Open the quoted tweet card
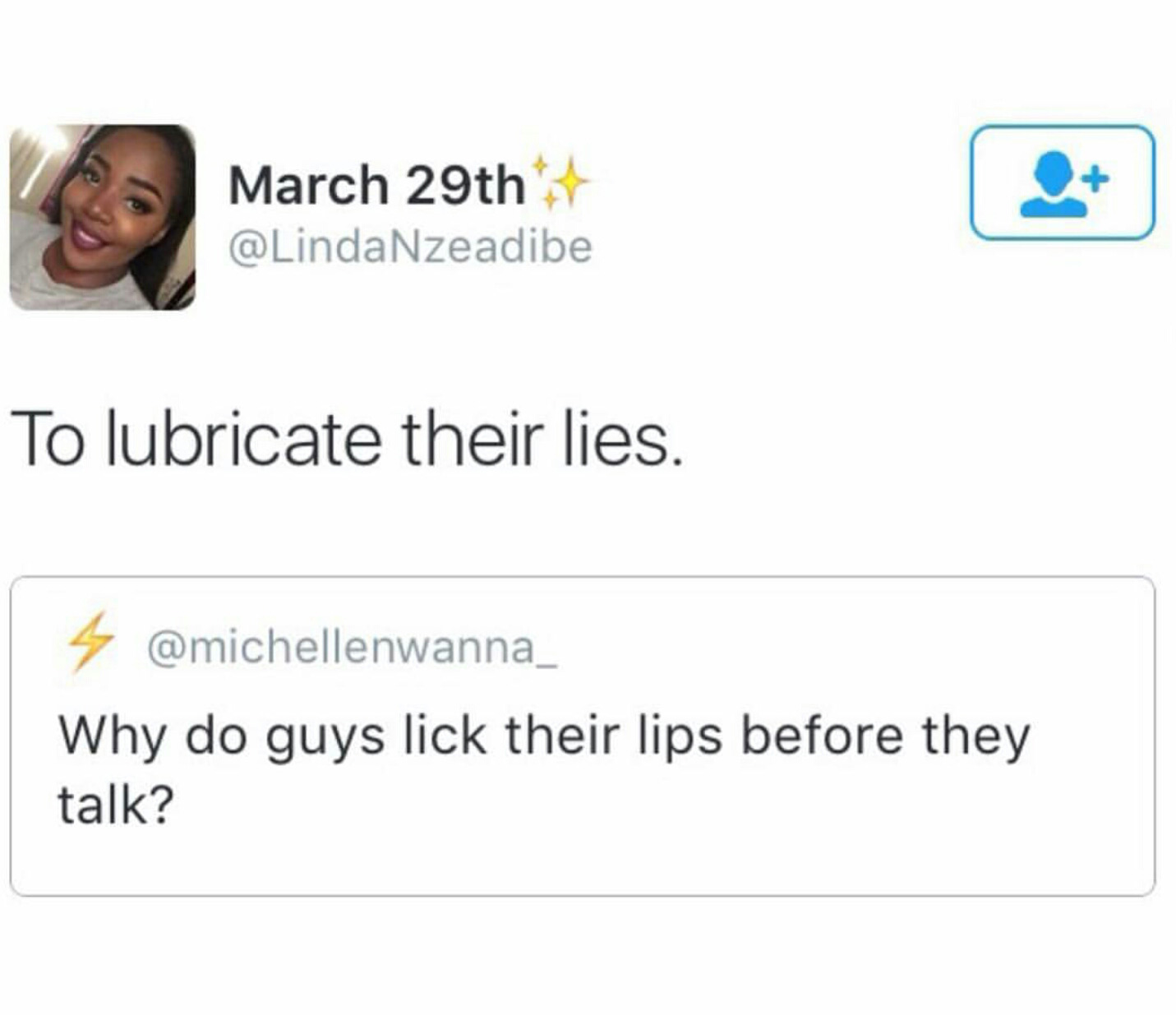The image size is (1176, 1015). (583, 736)
